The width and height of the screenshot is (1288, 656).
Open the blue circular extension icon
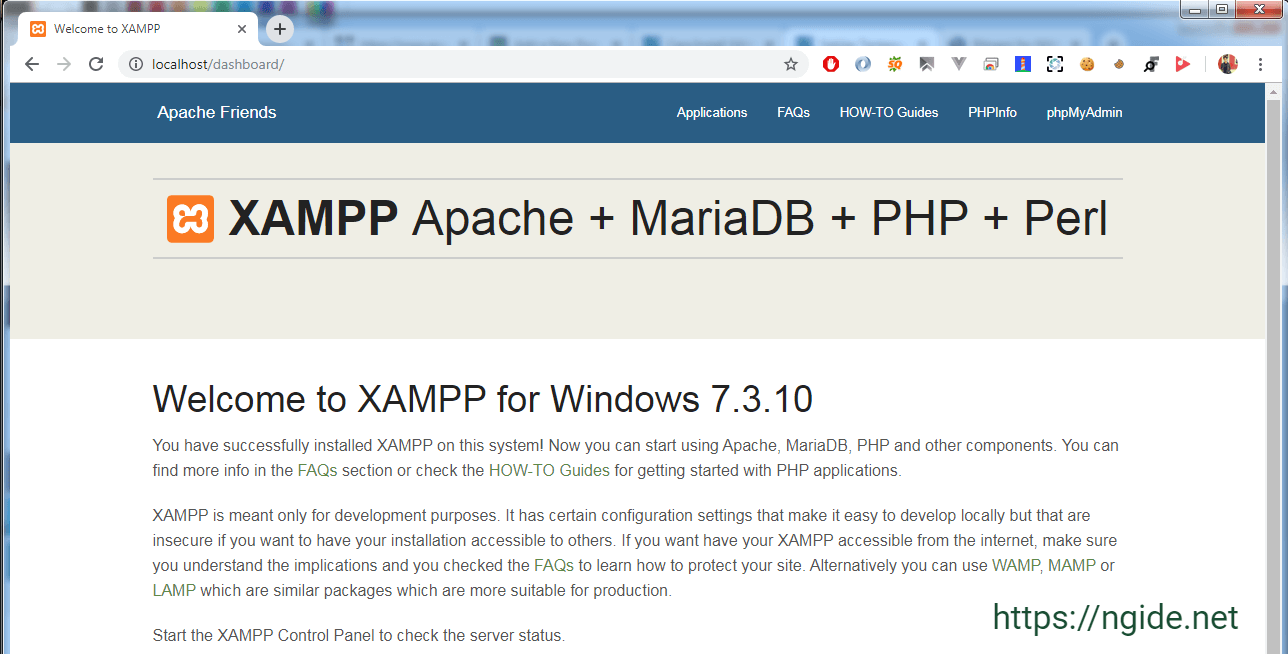(862, 64)
